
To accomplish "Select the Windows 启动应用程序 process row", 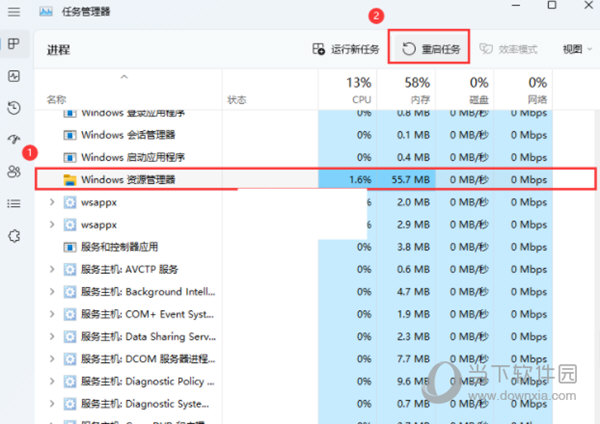I will [x=294, y=157].
